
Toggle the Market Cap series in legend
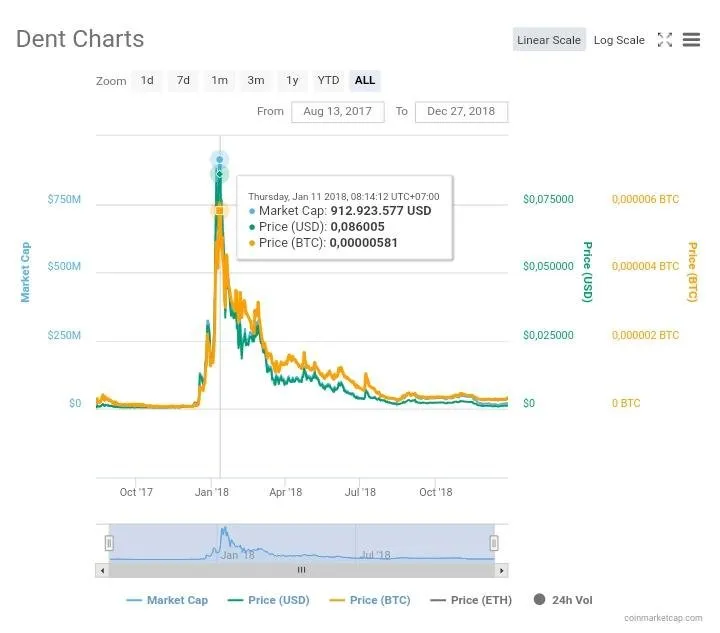[x=167, y=600]
